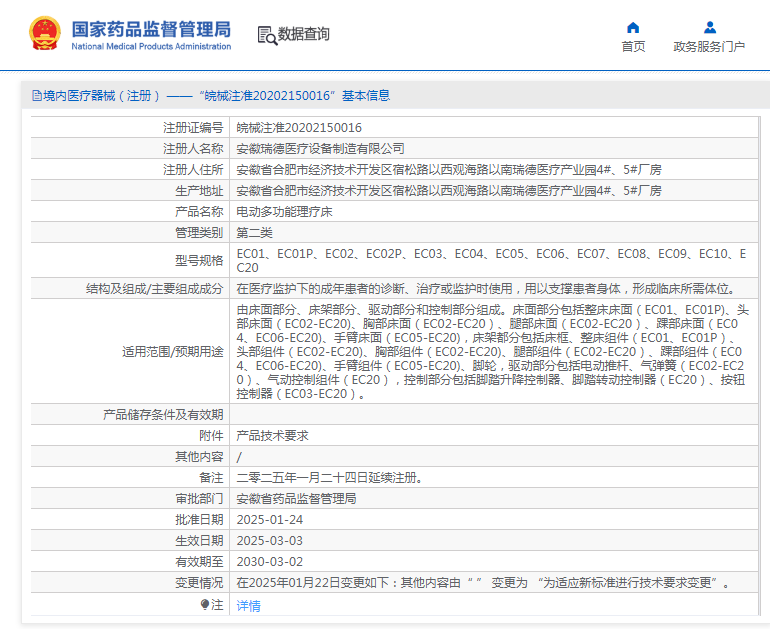Viewport: 770px width, 629px height.
Task: Click the 其他内容 label
Action: tap(199, 457)
